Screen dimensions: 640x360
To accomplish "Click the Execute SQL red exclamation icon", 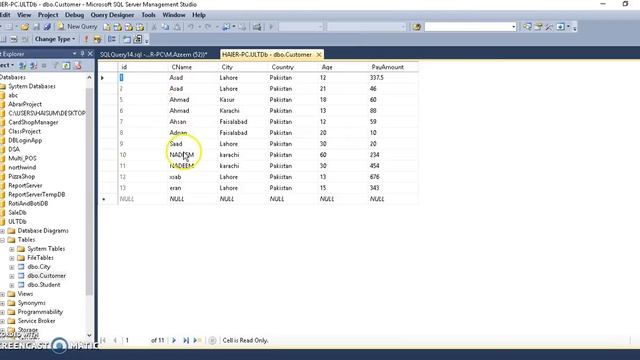I will pos(86,39).
